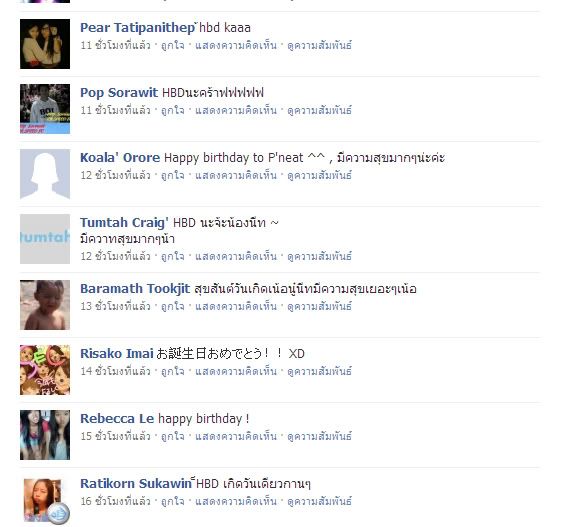Click Koala' Orore's default avatar silhouette
Viewport: 567px width, 527px height.
pyautogui.click(x=45, y=174)
